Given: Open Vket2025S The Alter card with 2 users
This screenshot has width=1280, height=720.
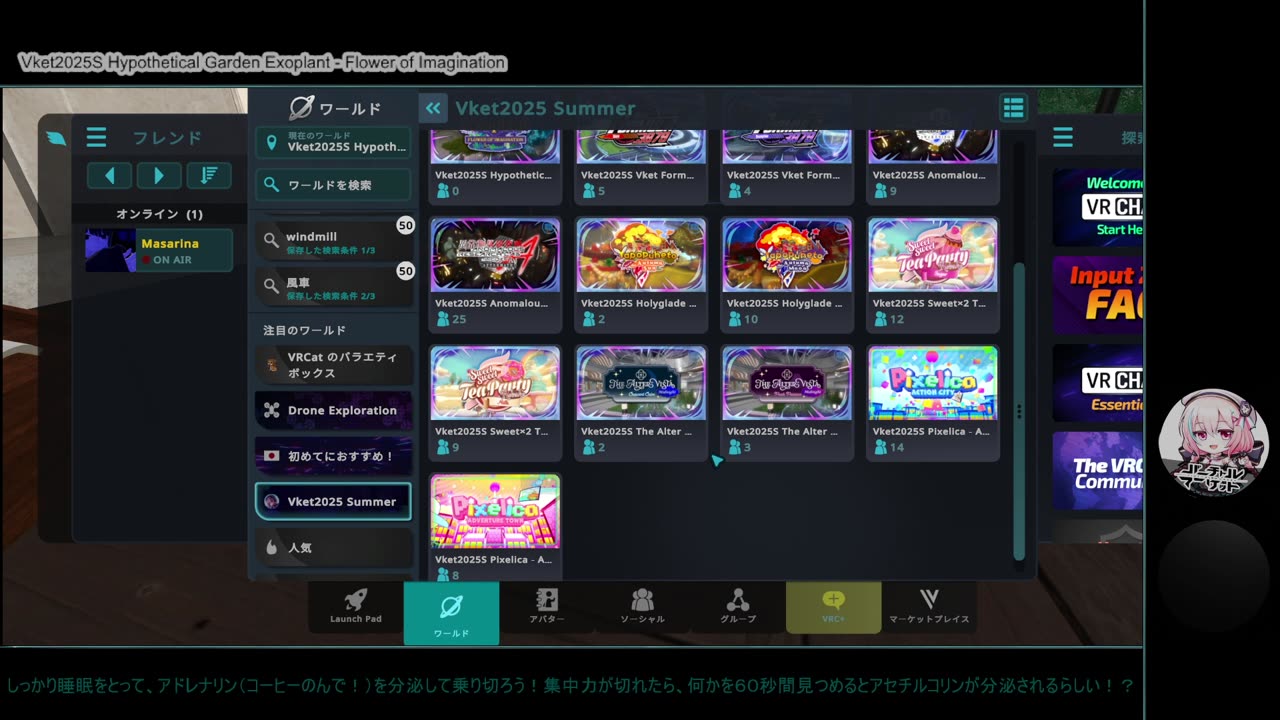Looking at the screenshot, I should pyautogui.click(x=641, y=402).
